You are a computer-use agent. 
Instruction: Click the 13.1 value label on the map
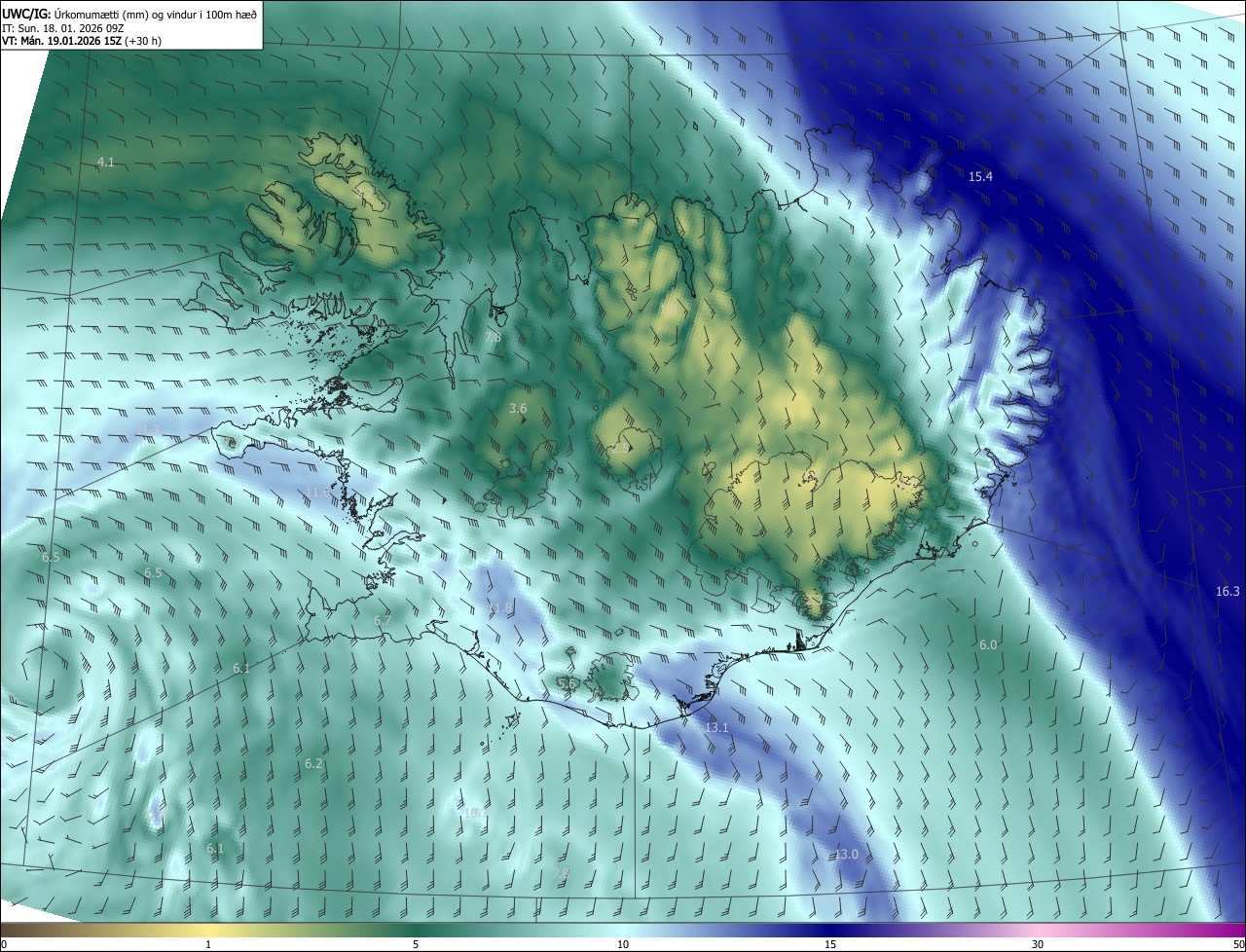(716, 727)
